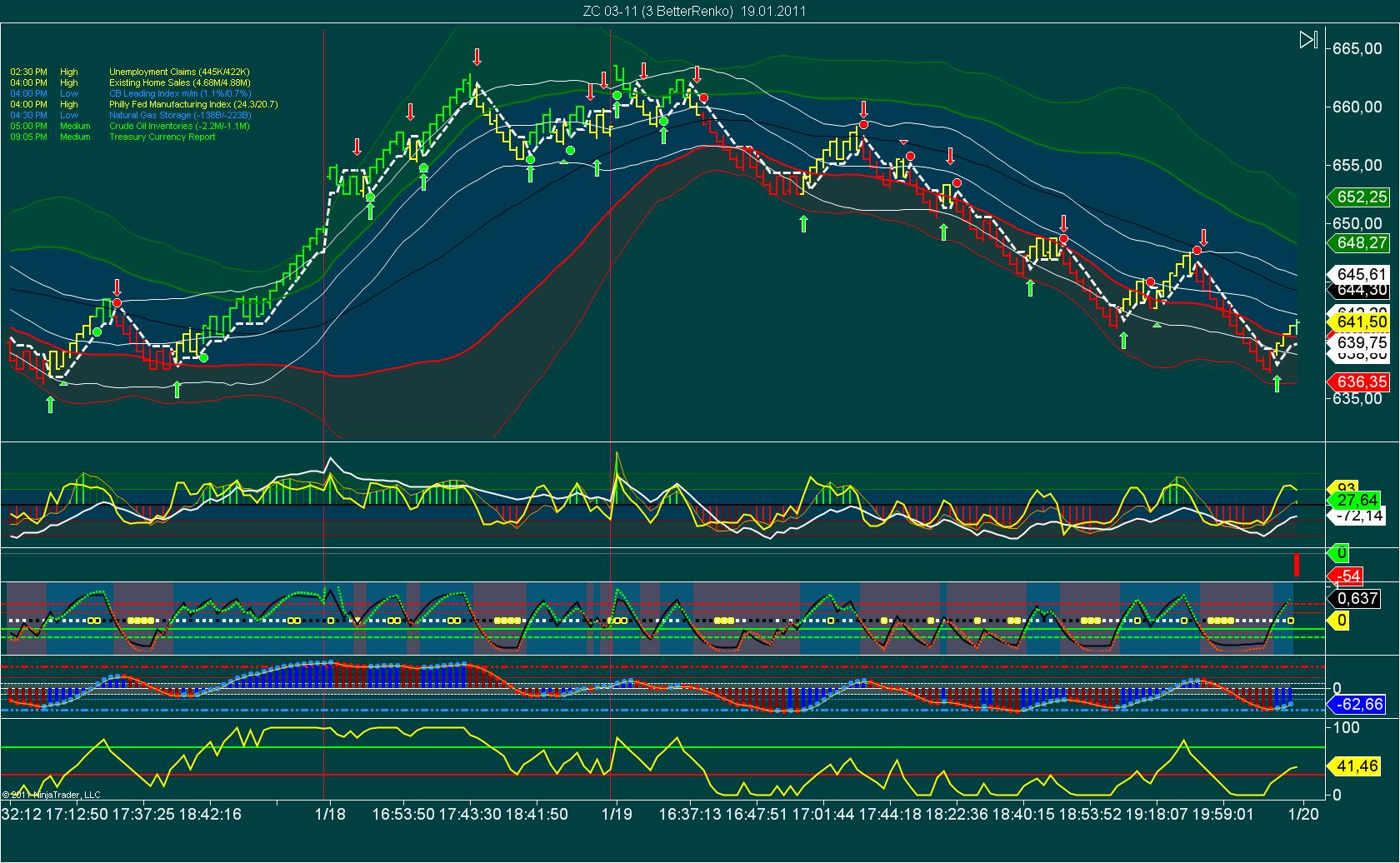Click the black 644,30 price marker
Image resolution: width=1400 pixels, height=863 pixels.
[x=1358, y=290]
